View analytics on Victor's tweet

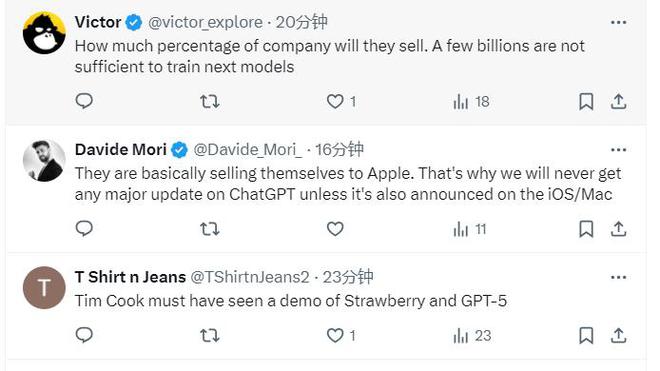pyautogui.click(x=471, y=101)
